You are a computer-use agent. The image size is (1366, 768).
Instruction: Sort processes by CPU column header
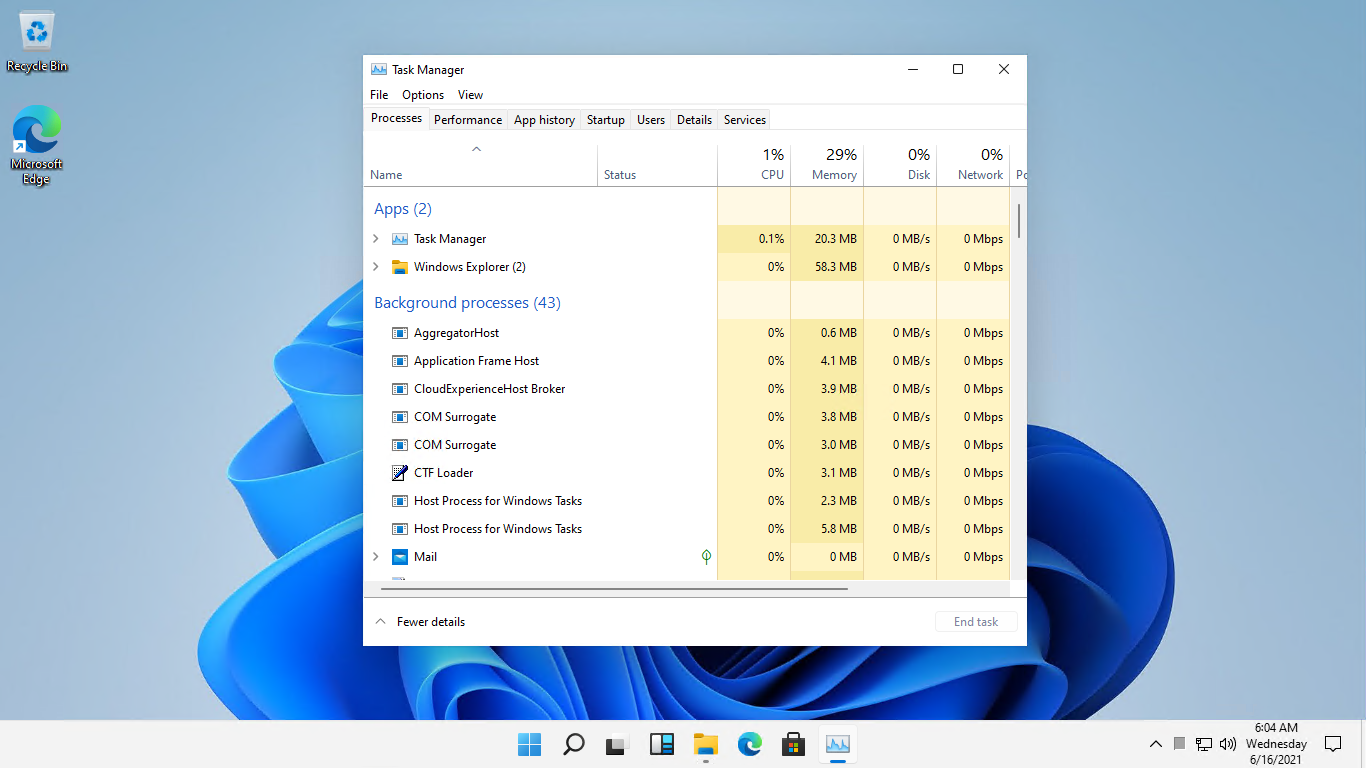[754, 165]
